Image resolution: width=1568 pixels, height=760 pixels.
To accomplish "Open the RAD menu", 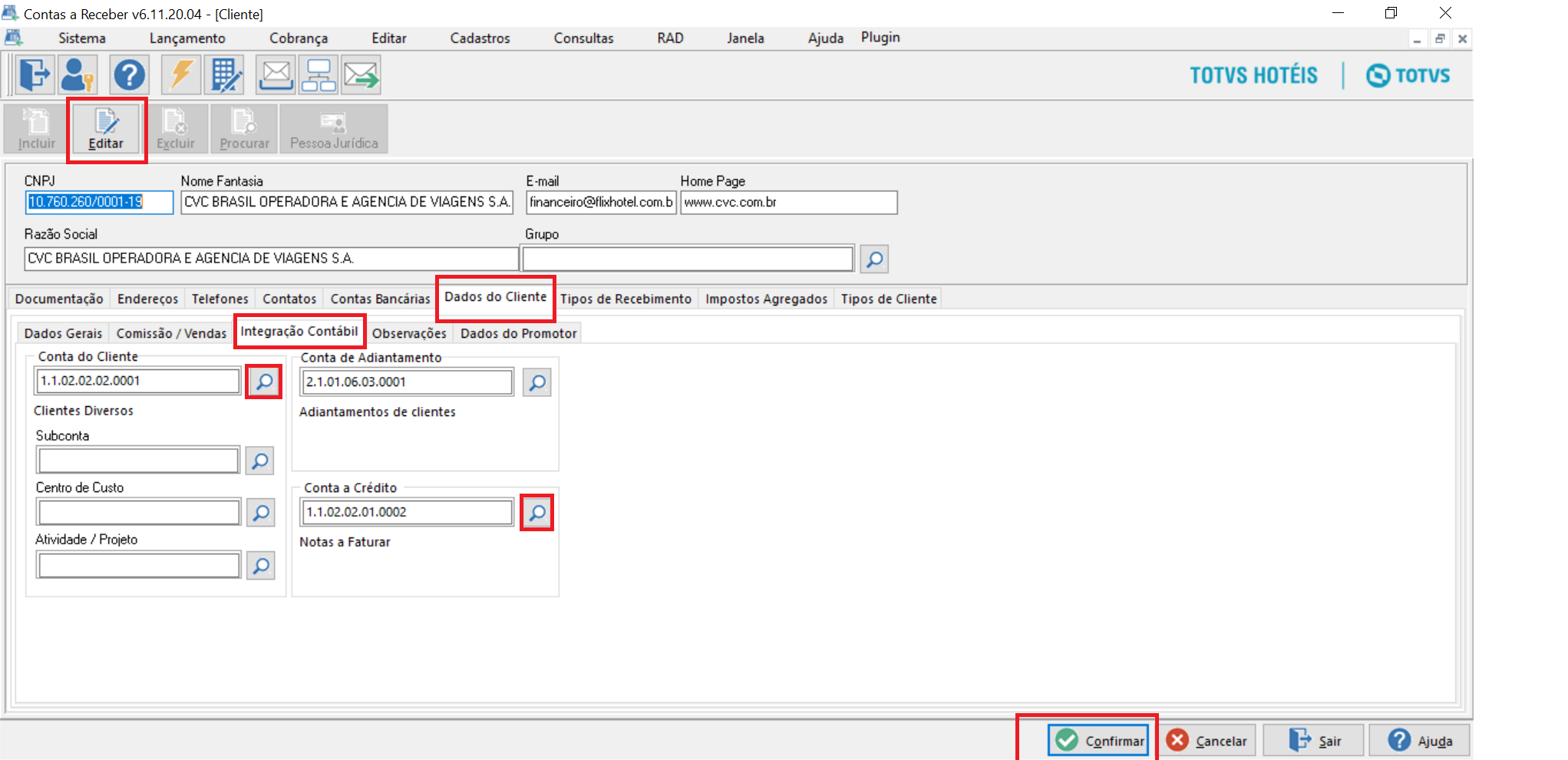I will 670,38.
